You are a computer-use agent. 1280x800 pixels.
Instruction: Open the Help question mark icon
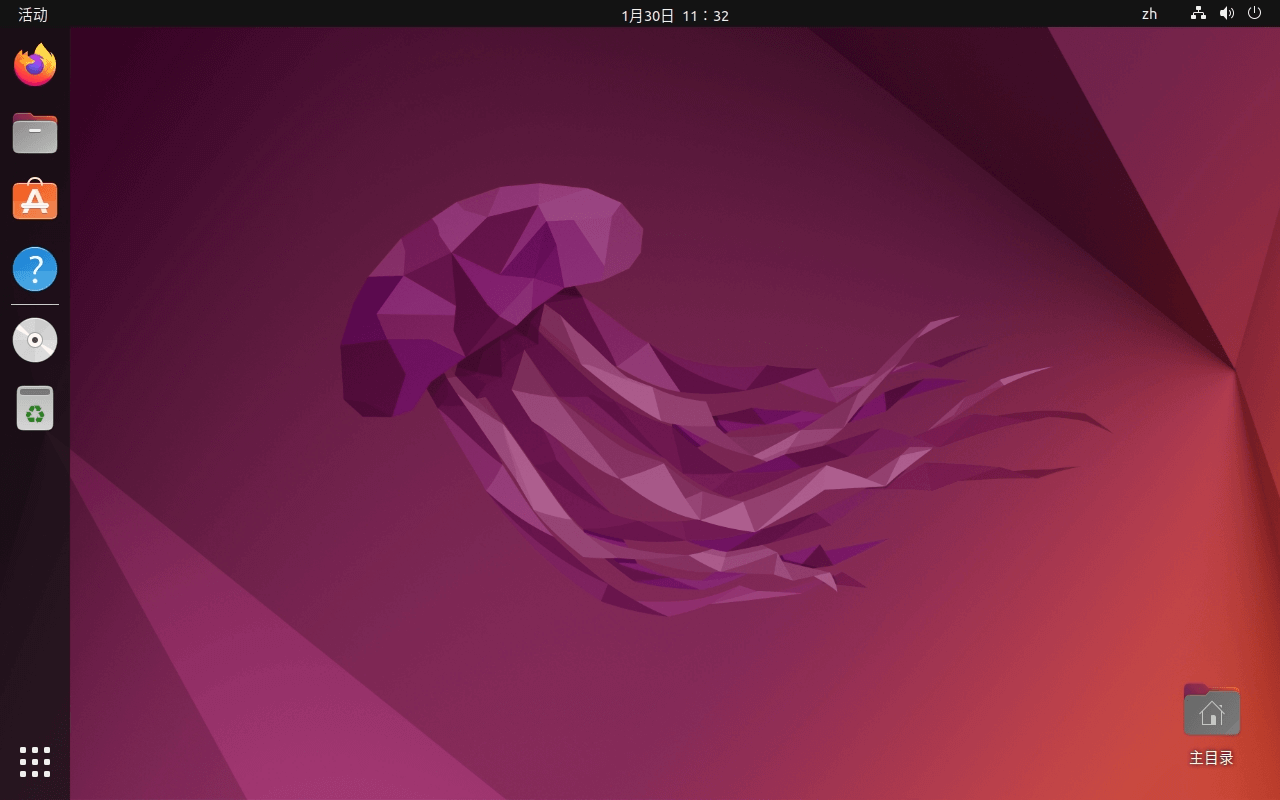(35, 269)
